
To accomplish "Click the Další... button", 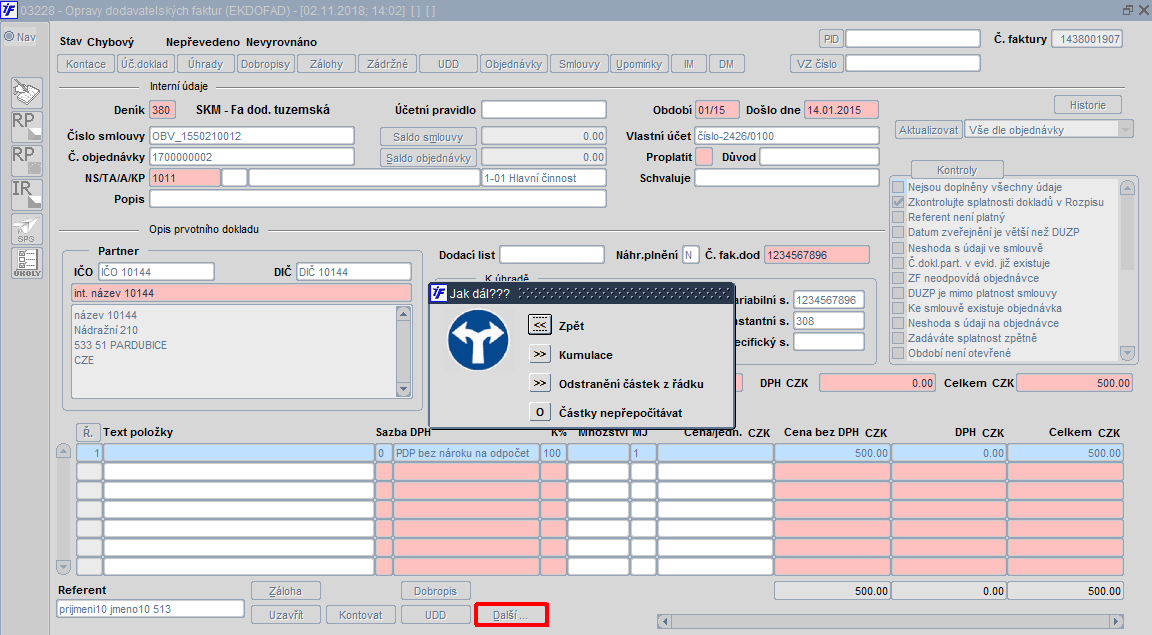I will 511,614.
